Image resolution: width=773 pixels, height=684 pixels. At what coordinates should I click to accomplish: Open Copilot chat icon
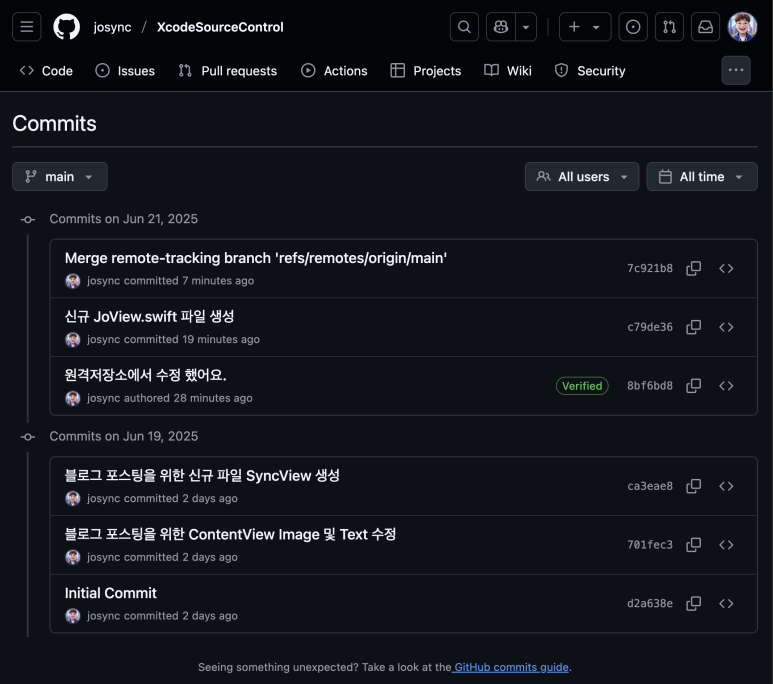501,27
